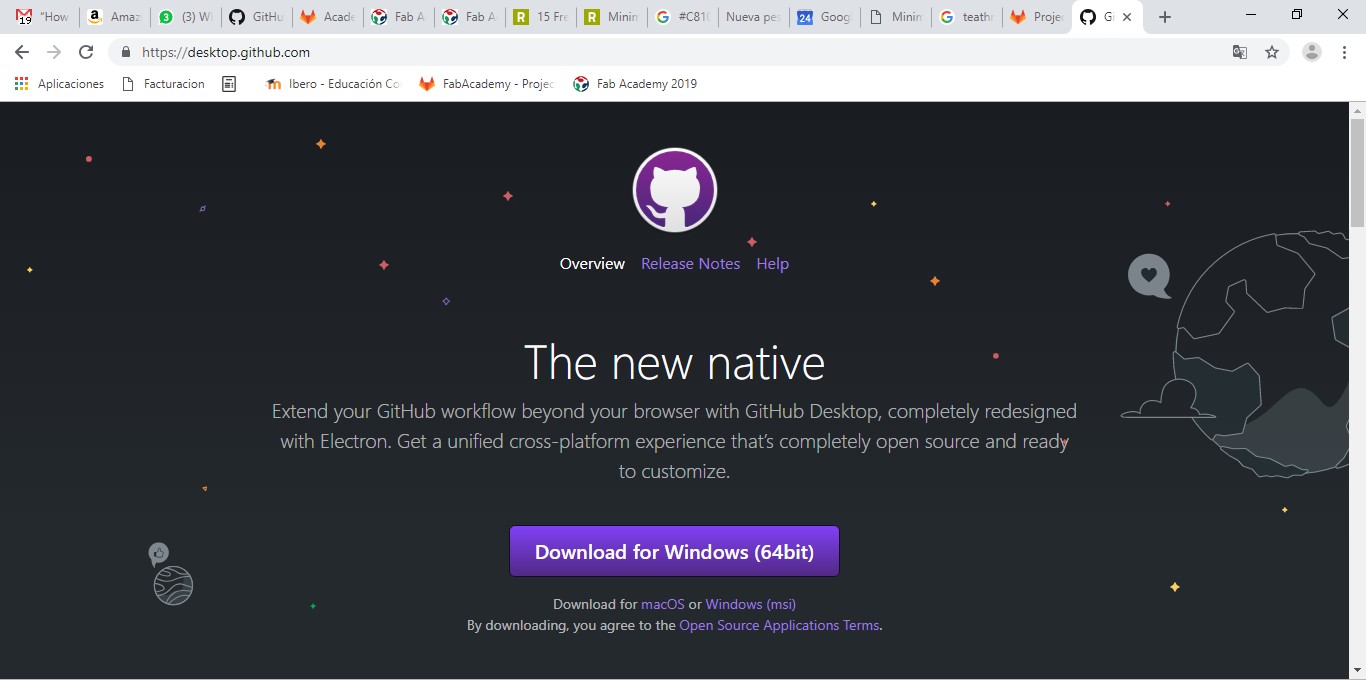Select the Overview navigation item

(x=592, y=264)
